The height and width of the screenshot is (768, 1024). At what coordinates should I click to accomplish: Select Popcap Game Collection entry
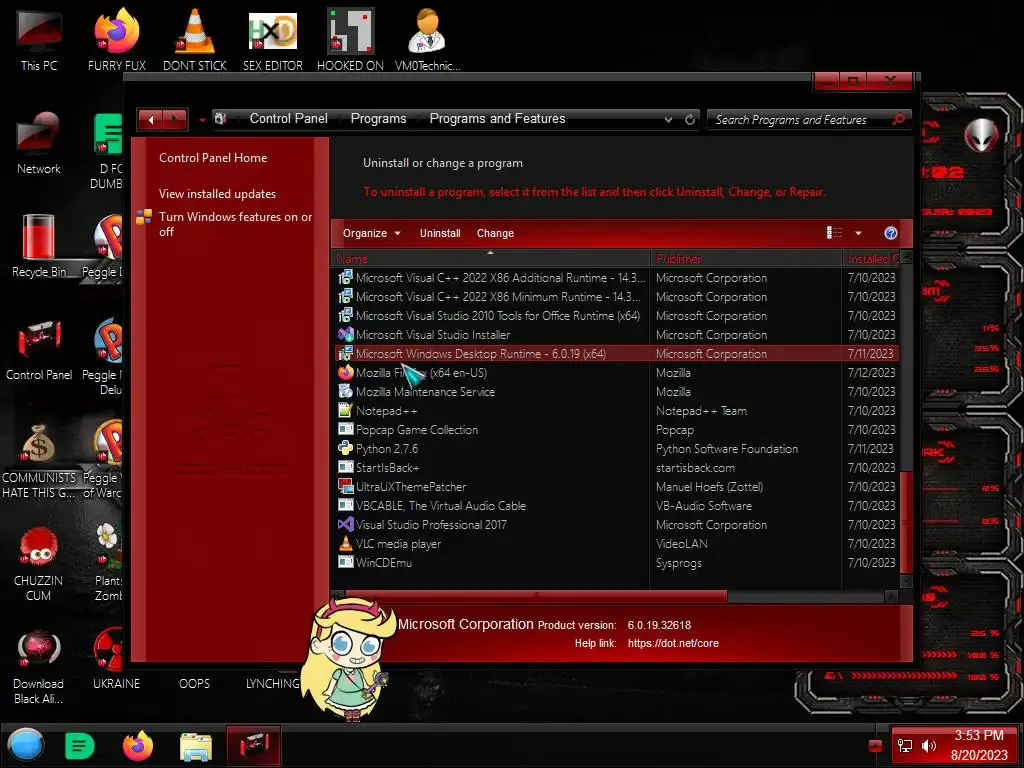point(616,430)
